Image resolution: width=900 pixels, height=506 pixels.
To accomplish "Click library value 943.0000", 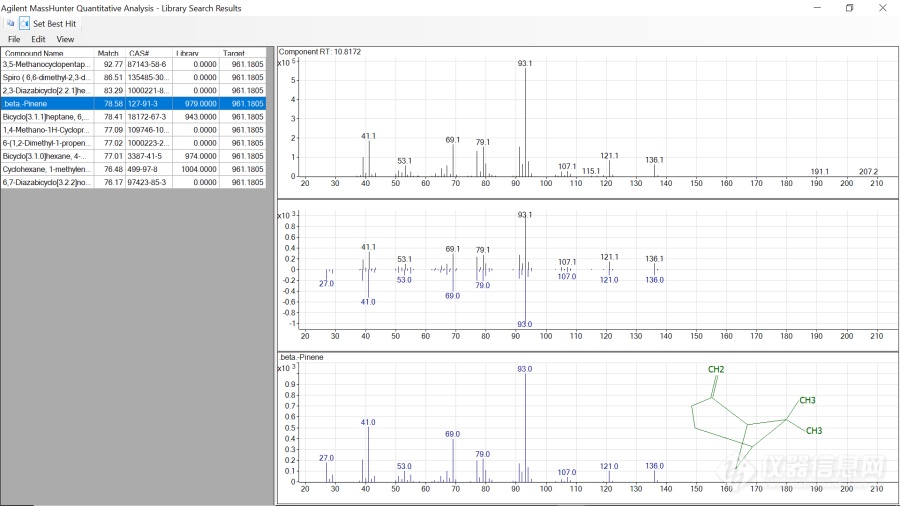I will [196, 117].
